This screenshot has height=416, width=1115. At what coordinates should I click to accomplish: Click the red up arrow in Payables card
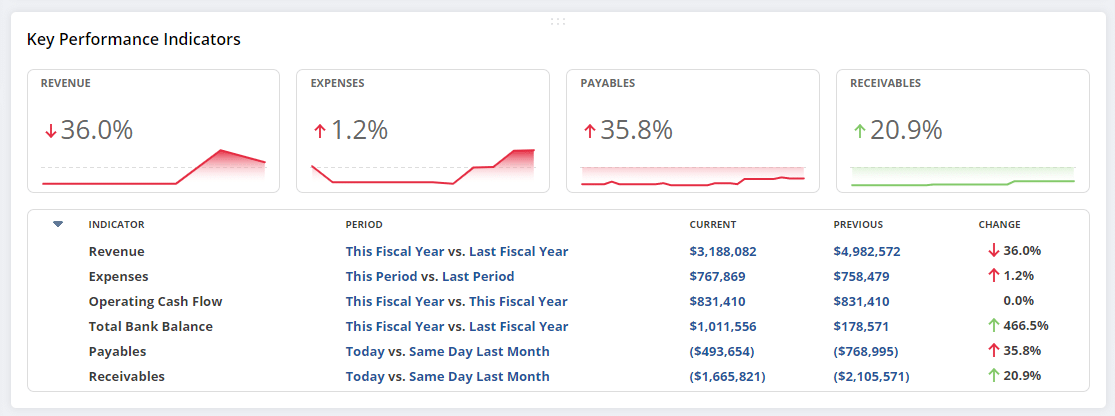point(589,131)
